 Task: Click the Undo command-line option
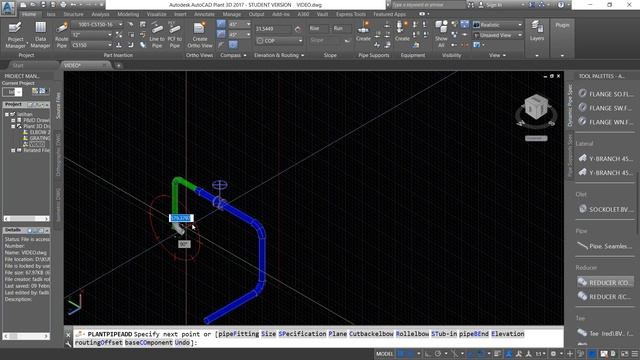(182, 342)
